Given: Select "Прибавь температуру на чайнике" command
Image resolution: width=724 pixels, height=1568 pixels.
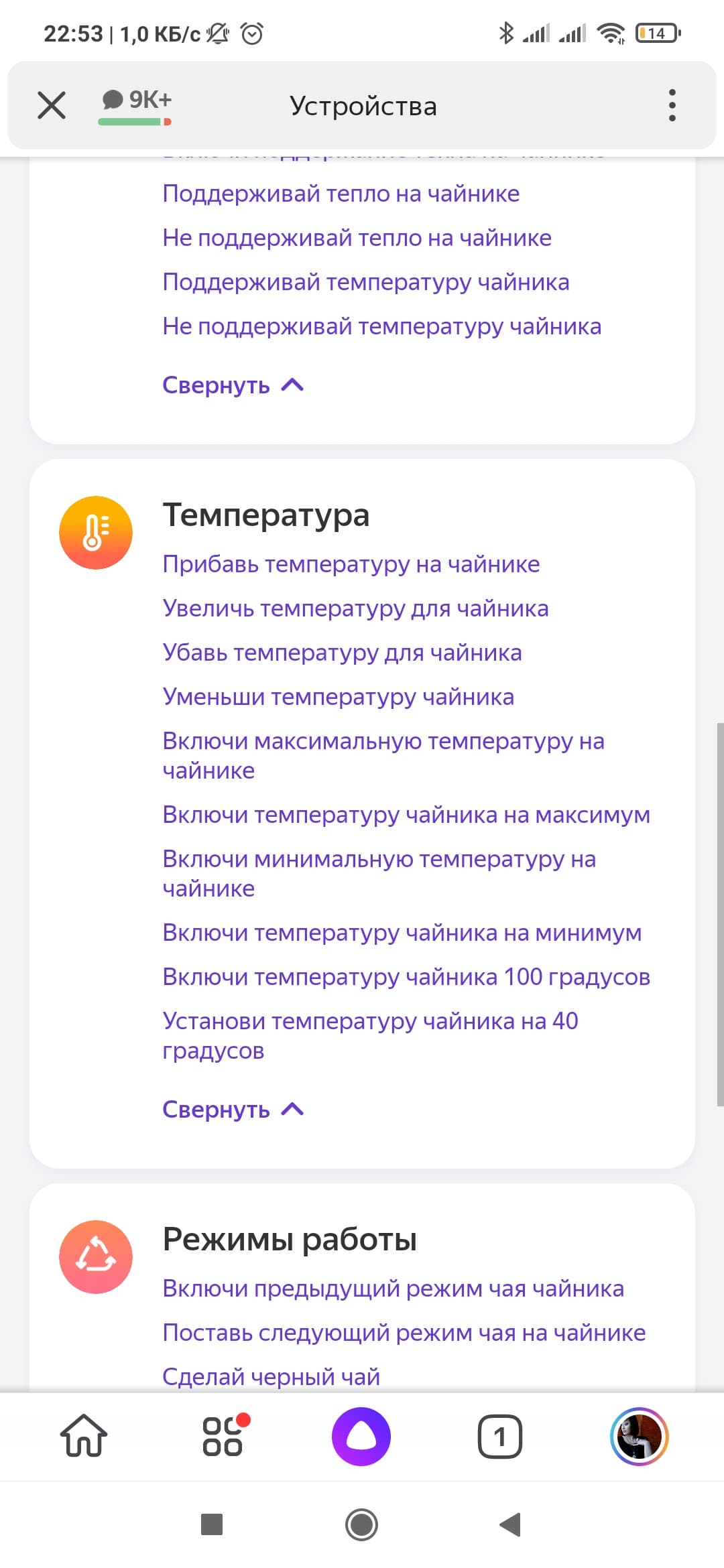Looking at the screenshot, I should tap(351, 564).
